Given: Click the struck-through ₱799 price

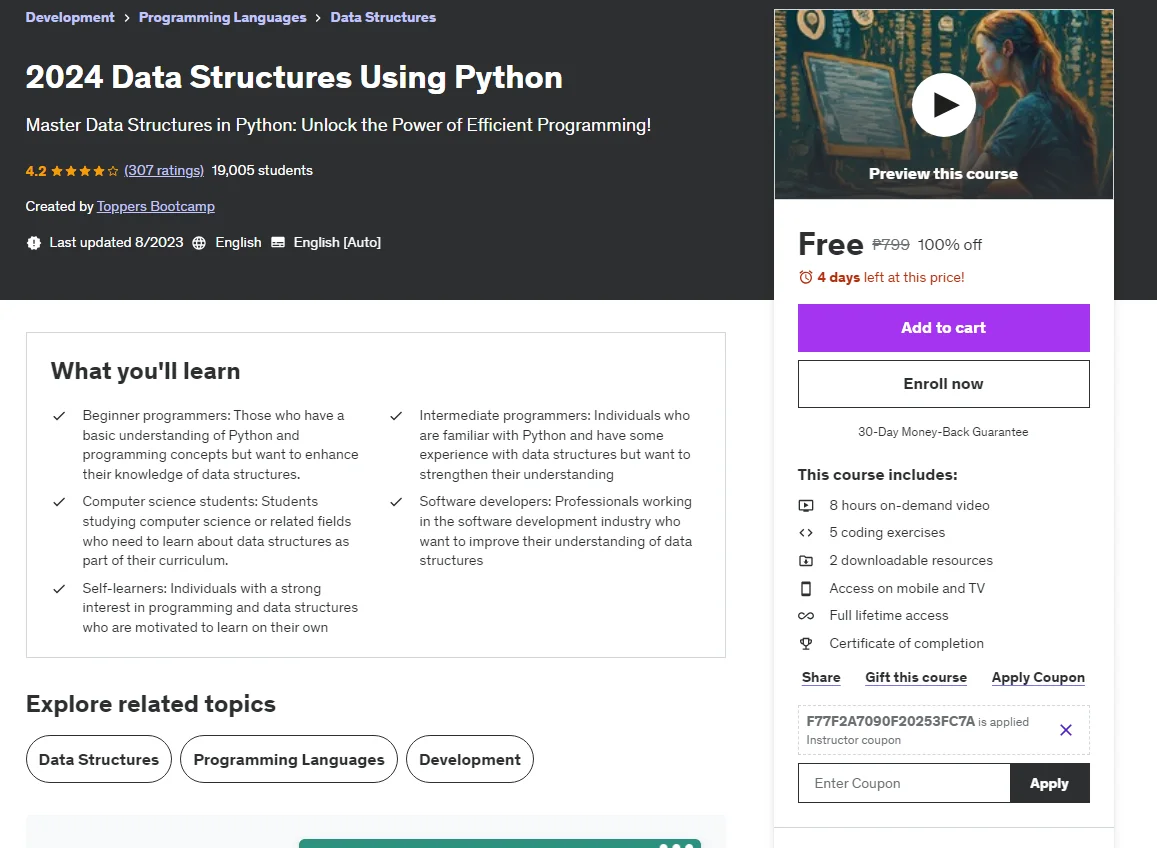Looking at the screenshot, I should (891, 244).
